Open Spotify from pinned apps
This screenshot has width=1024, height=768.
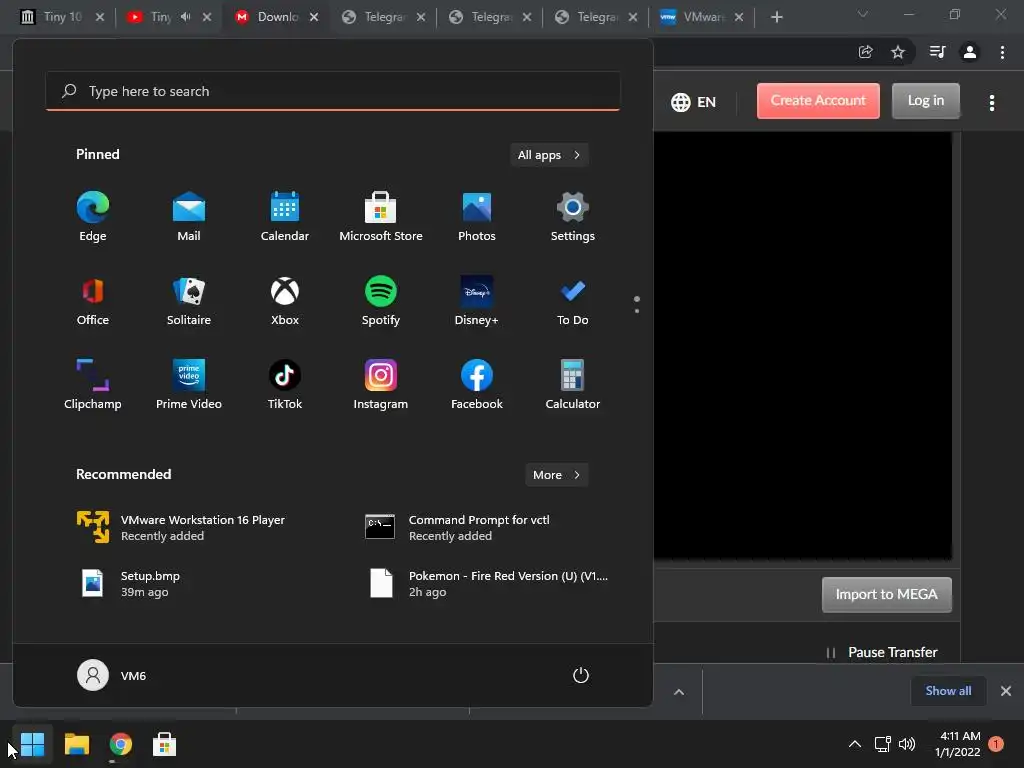click(381, 301)
